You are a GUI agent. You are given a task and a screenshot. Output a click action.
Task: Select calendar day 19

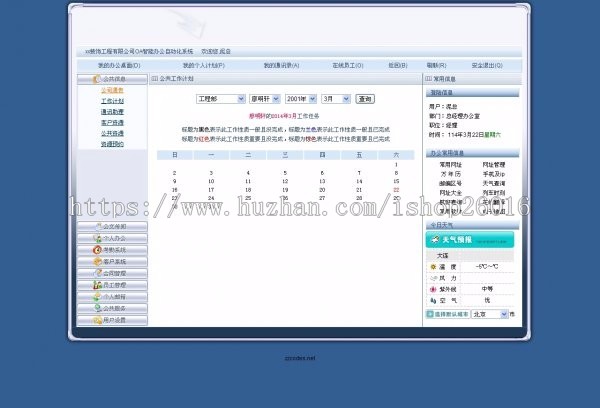(x=285, y=190)
